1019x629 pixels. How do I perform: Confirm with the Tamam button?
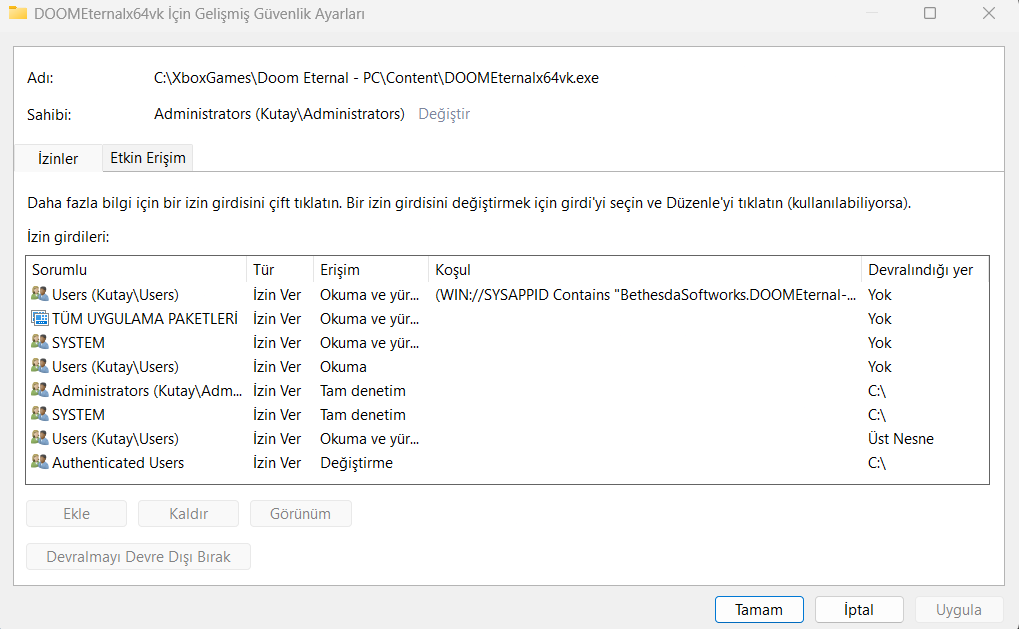pos(759,610)
